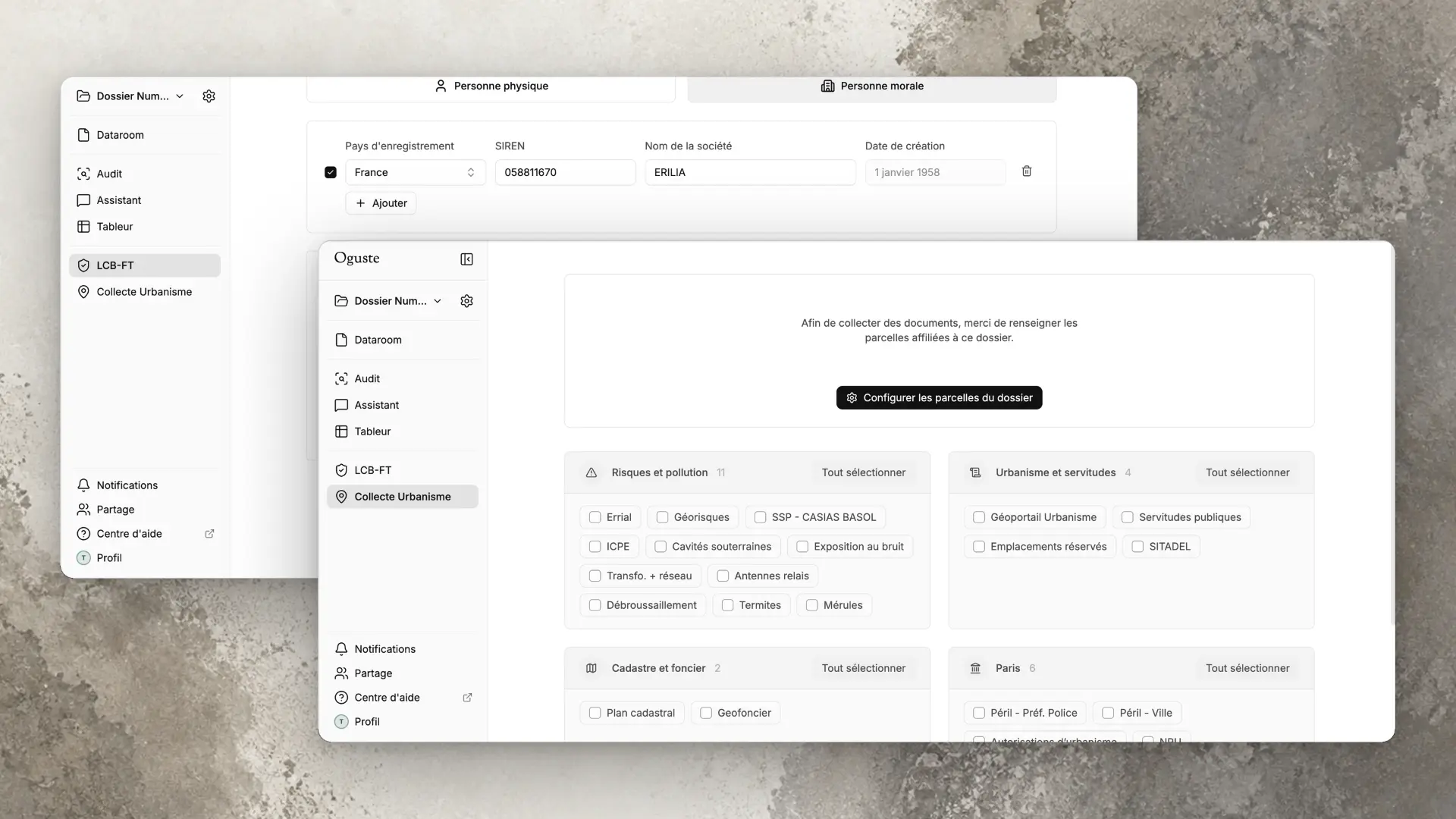The width and height of the screenshot is (1456, 819).
Task: Check the Errial checkbox
Action: tap(595, 517)
